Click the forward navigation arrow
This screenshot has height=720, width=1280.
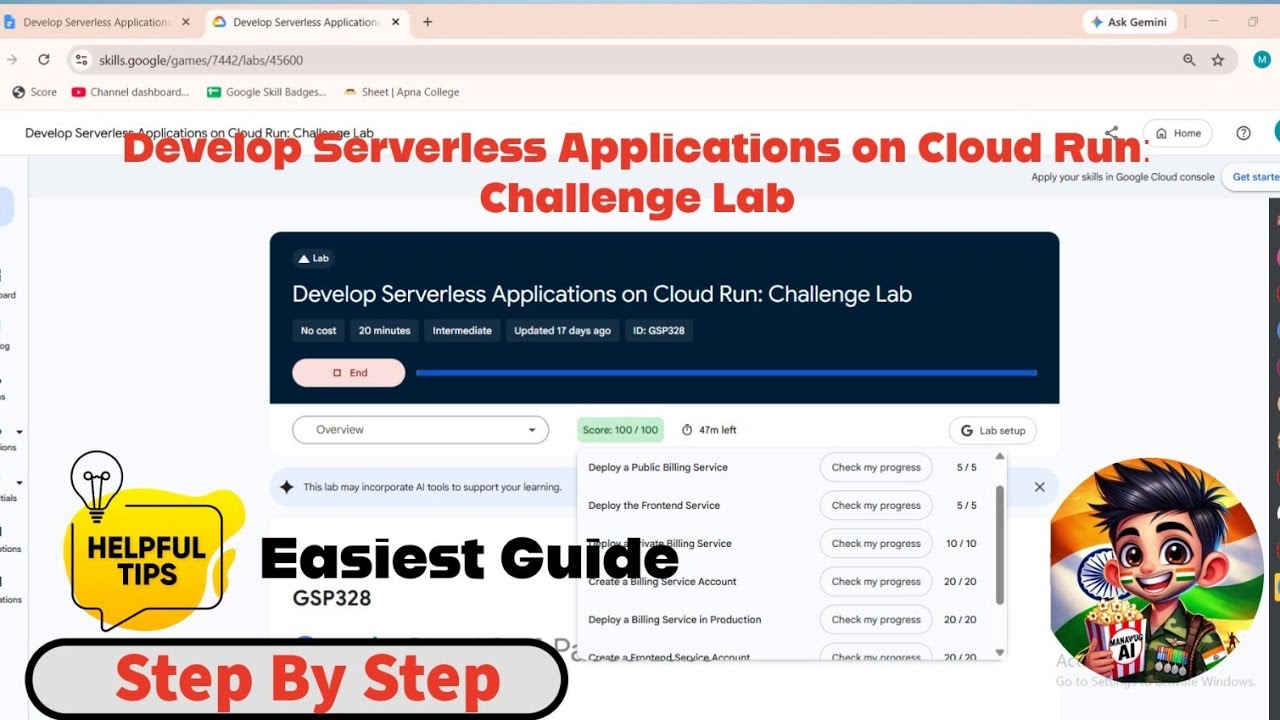coord(12,60)
